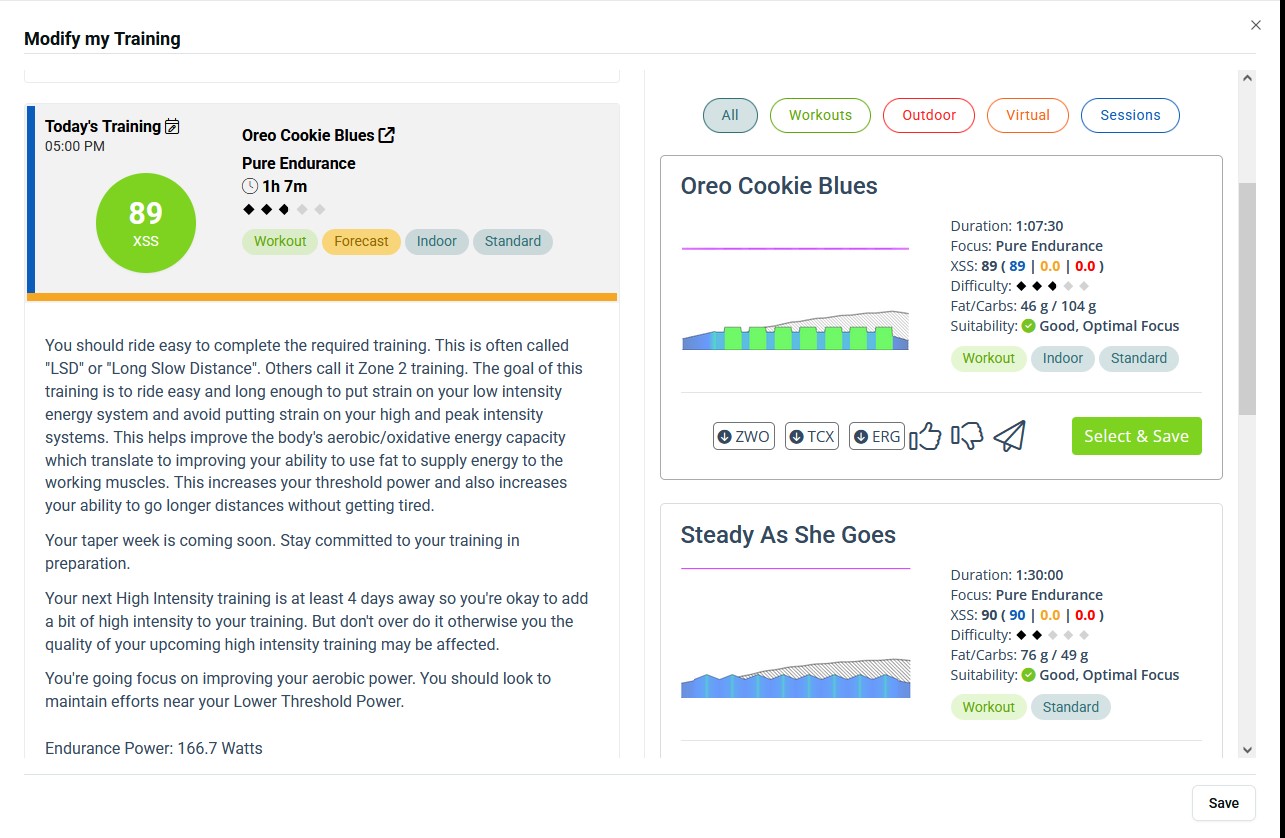Click the workout list scrollbar up arrow
This screenshot has height=838, width=1285.
point(1246,78)
